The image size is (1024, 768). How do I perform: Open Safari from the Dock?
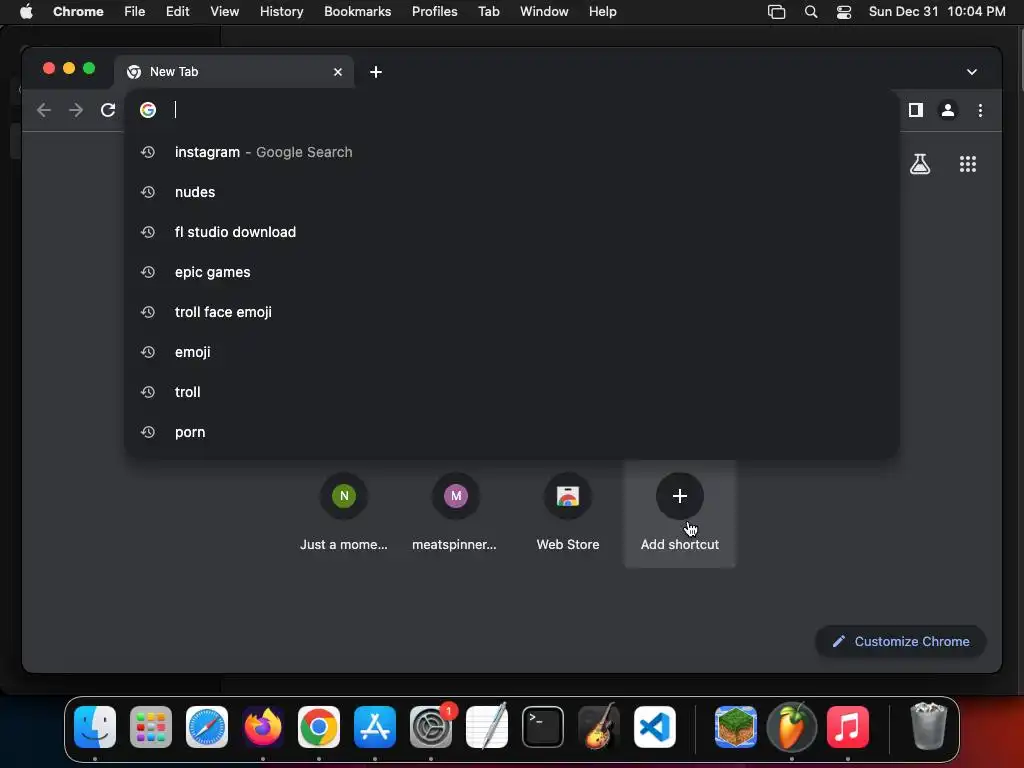click(x=207, y=726)
